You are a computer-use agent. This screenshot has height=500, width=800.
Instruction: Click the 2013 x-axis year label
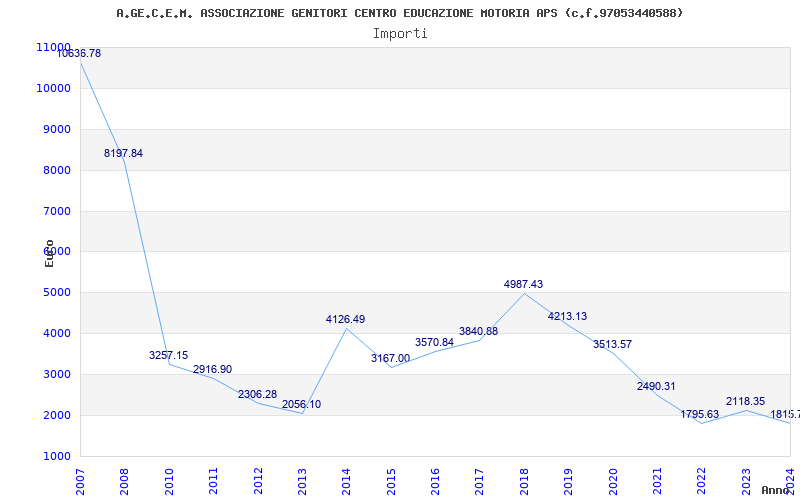tap(302, 481)
